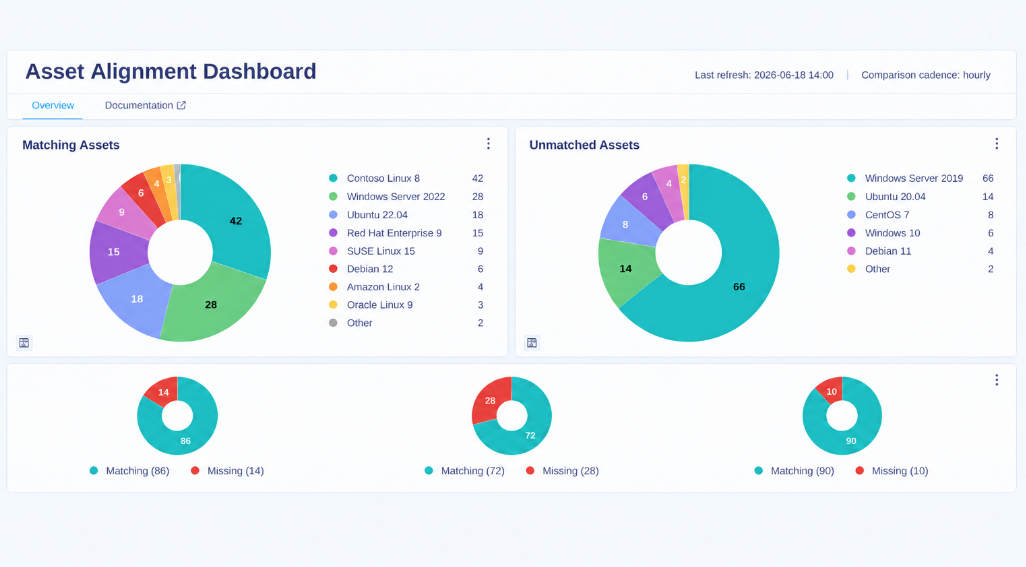Click the green 28 slice in Matching Assets
Viewport: 1026px width, 567px height.
[211, 304]
